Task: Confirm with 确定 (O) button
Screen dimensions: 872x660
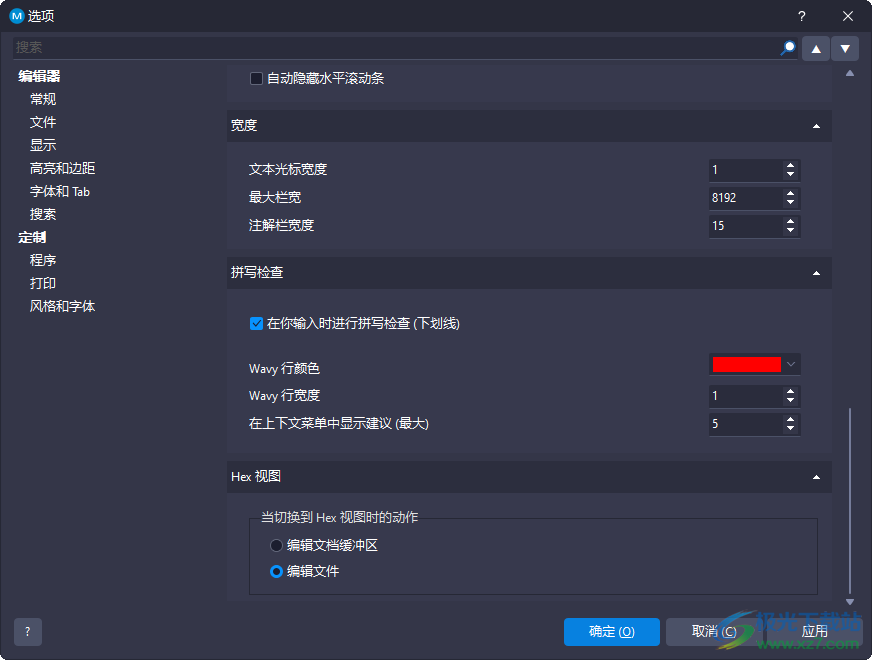Action: pyautogui.click(x=612, y=632)
